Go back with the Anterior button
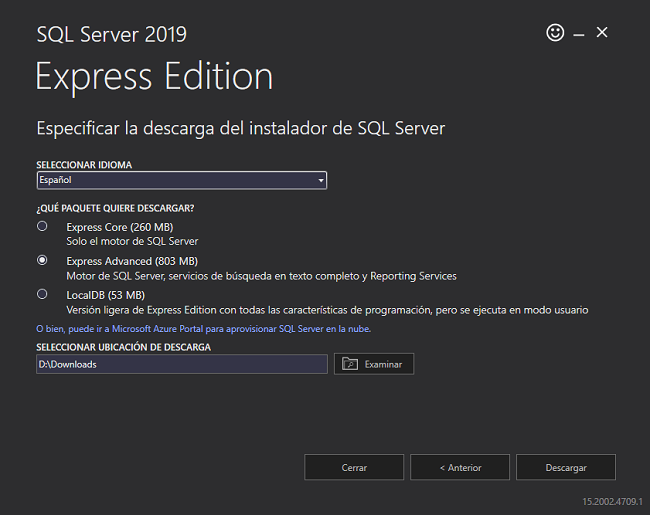 point(460,467)
